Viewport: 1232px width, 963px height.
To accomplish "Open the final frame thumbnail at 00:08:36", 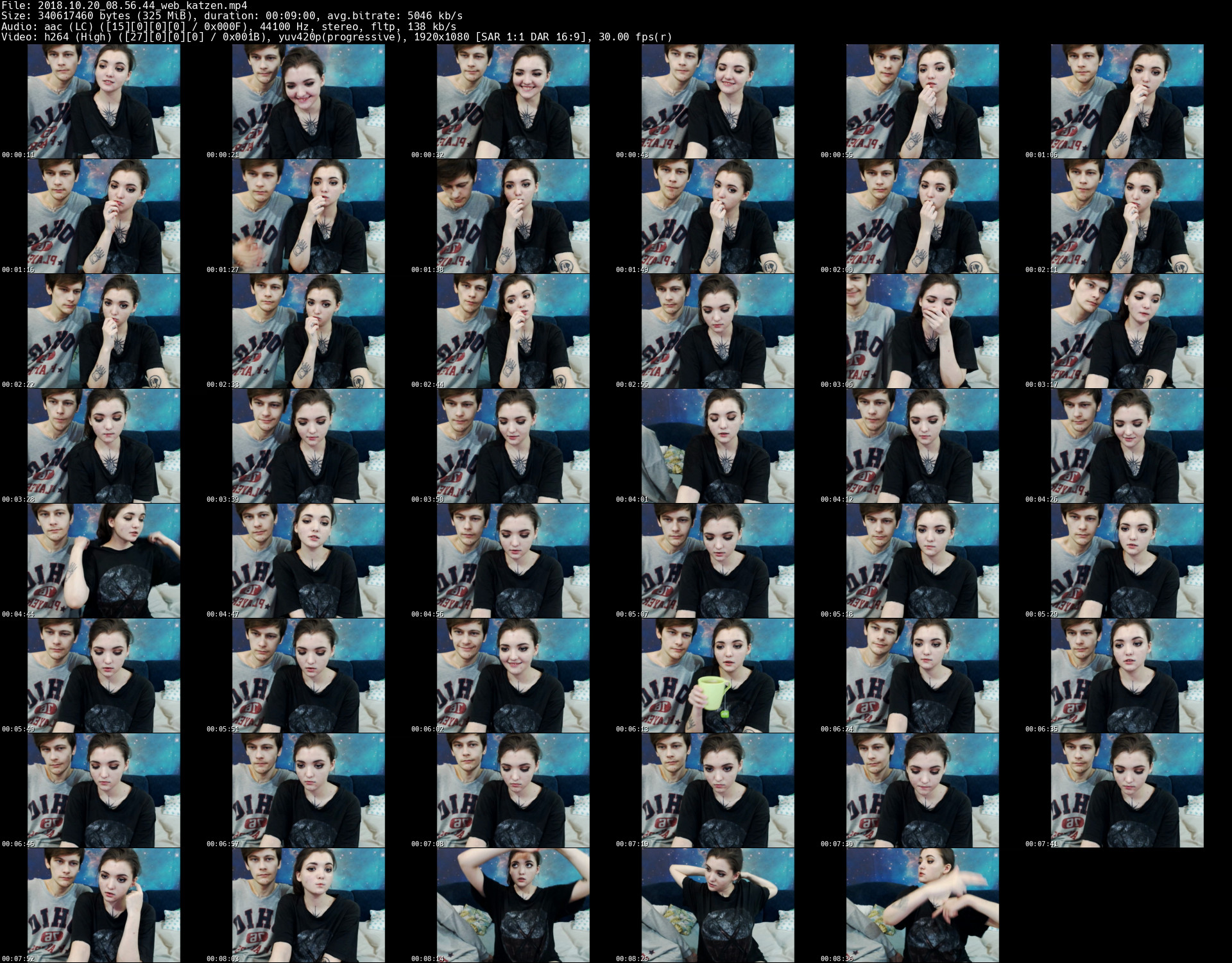I will coord(923,905).
